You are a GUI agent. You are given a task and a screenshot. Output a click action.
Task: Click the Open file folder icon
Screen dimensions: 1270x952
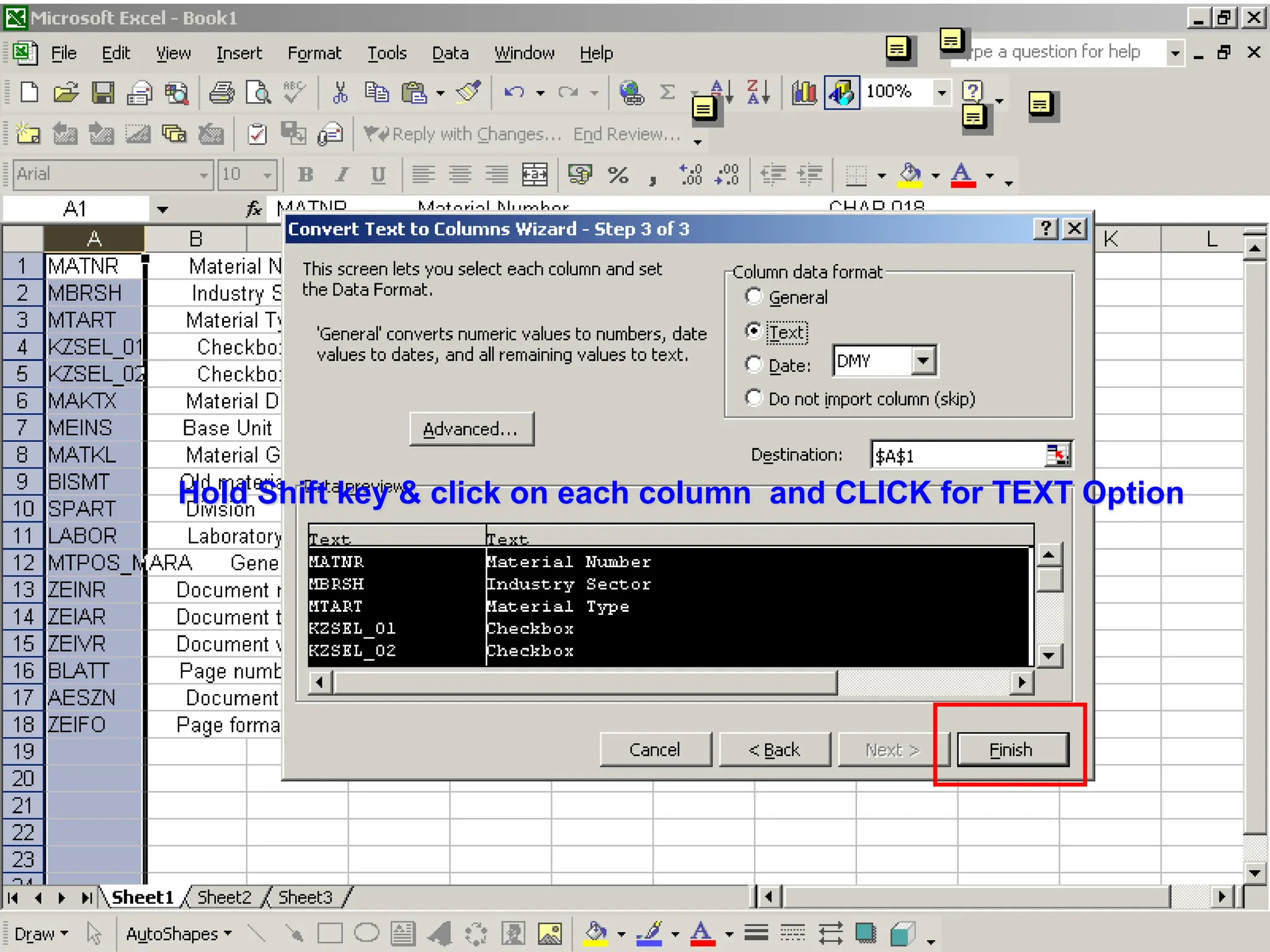coord(66,93)
